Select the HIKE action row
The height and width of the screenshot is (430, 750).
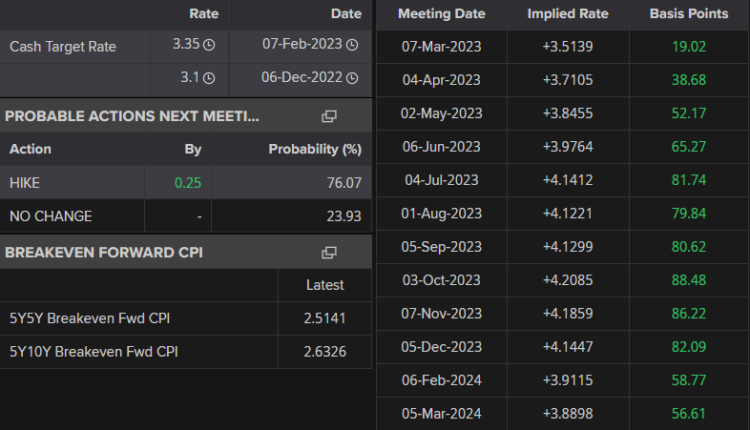(25, 183)
